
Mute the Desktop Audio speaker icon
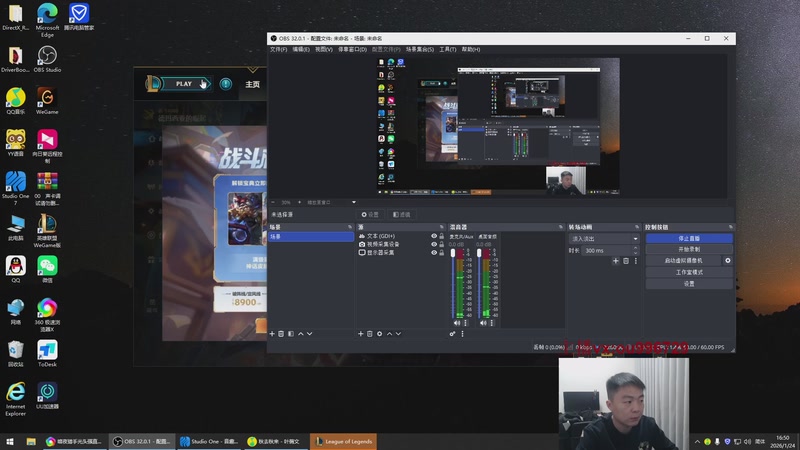(483, 323)
